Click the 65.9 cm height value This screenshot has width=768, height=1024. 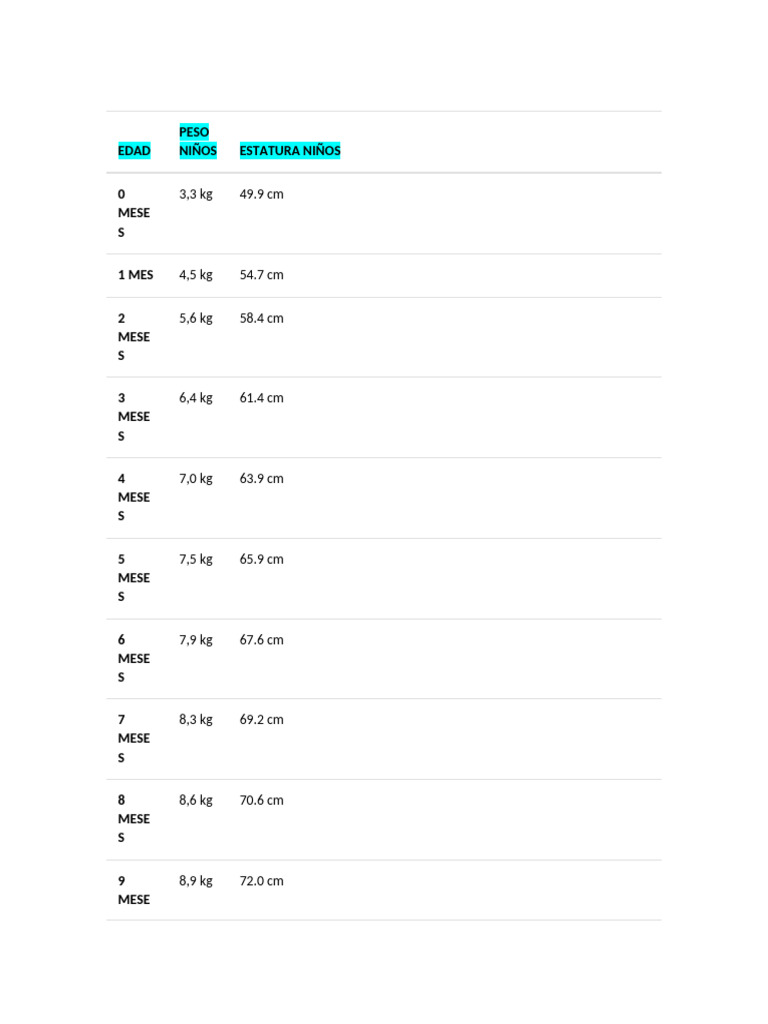(261, 560)
